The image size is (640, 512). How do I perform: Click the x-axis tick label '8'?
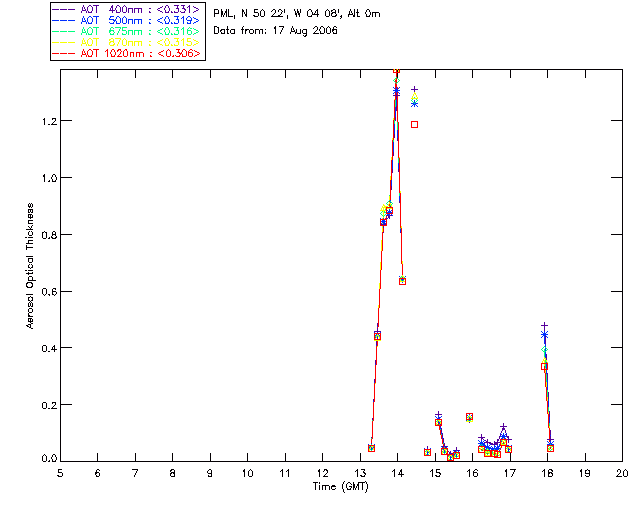tap(173, 474)
